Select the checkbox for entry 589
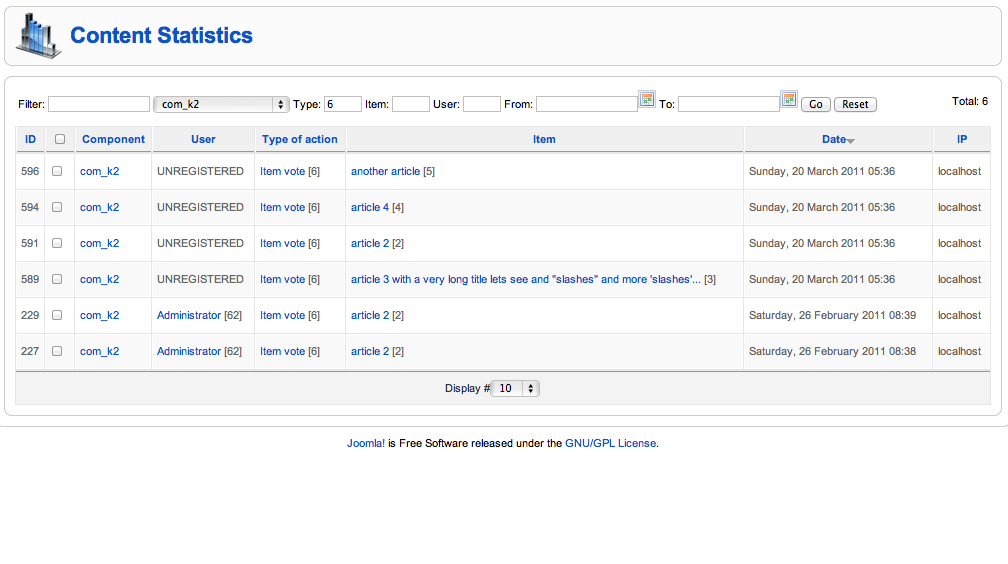The width and height of the screenshot is (1008, 564). tap(57, 279)
